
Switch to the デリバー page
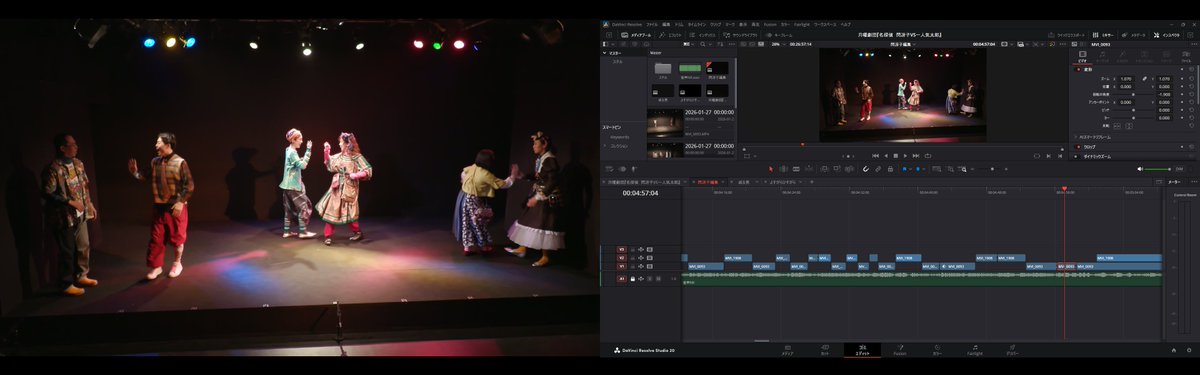pos(1012,350)
